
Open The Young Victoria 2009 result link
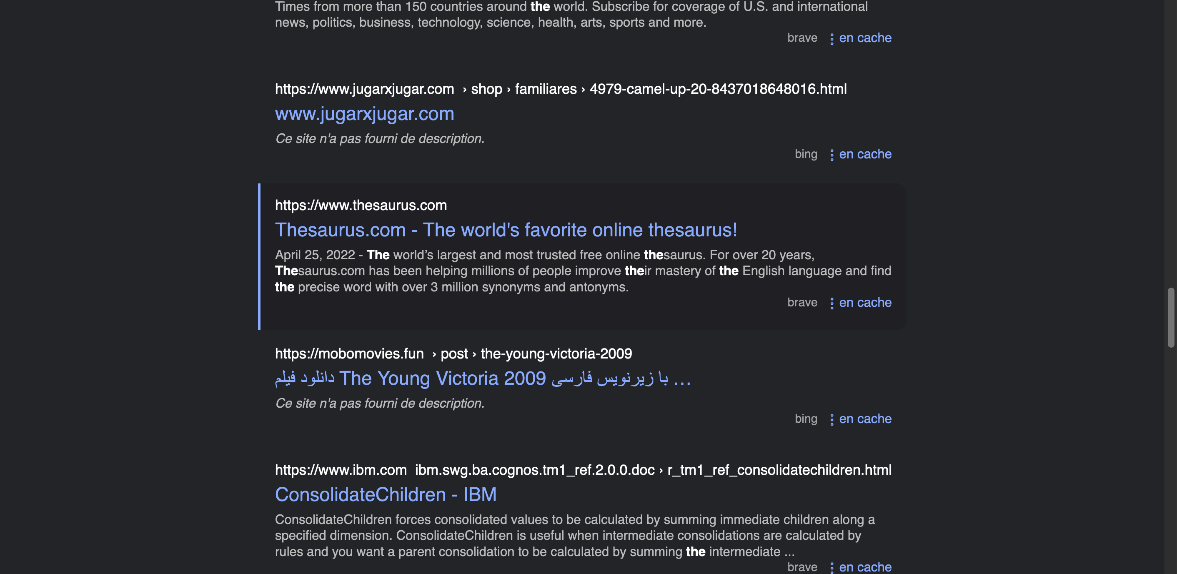(x=482, y=379)
